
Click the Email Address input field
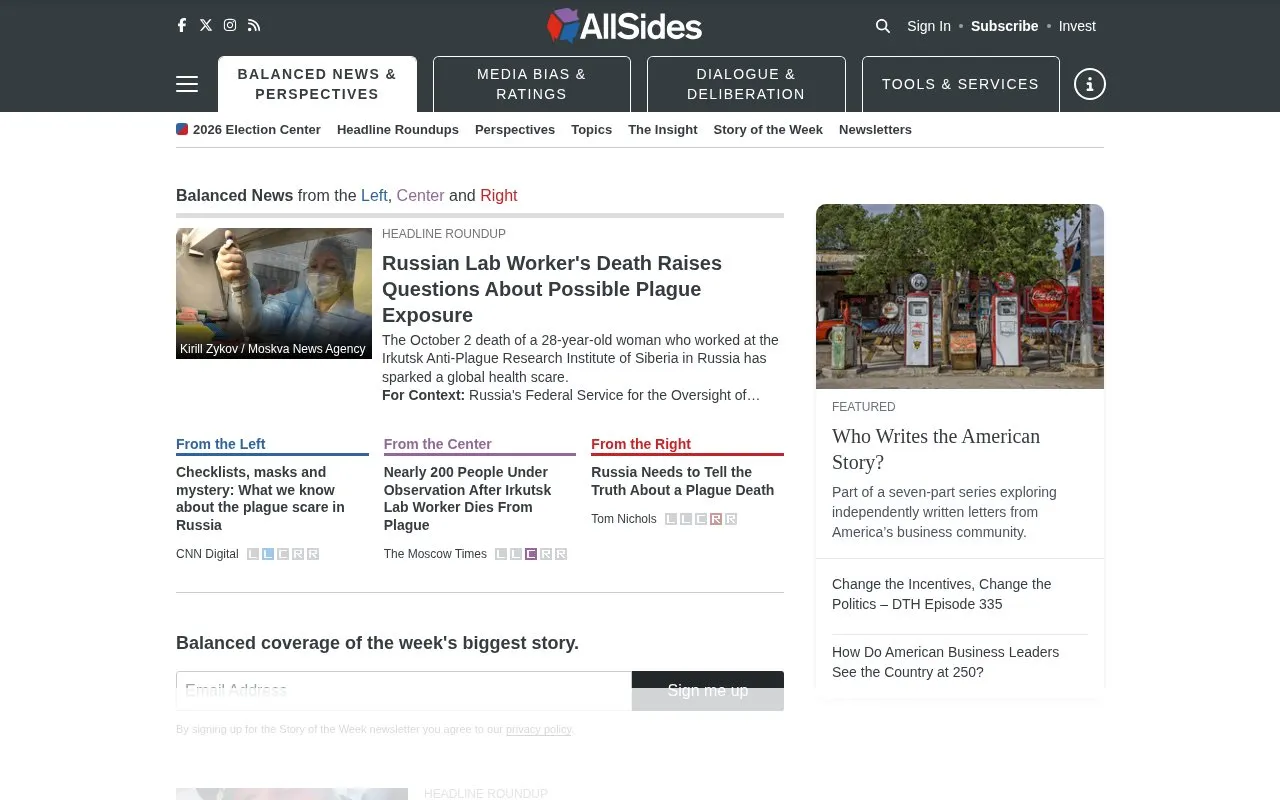pyautogui.click(x=404, y=691)
